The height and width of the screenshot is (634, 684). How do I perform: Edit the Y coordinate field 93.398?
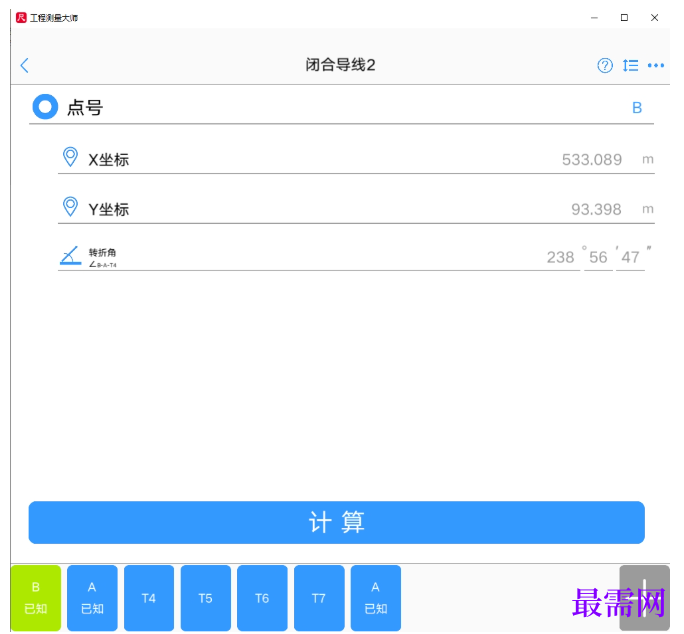click(596, 209)
